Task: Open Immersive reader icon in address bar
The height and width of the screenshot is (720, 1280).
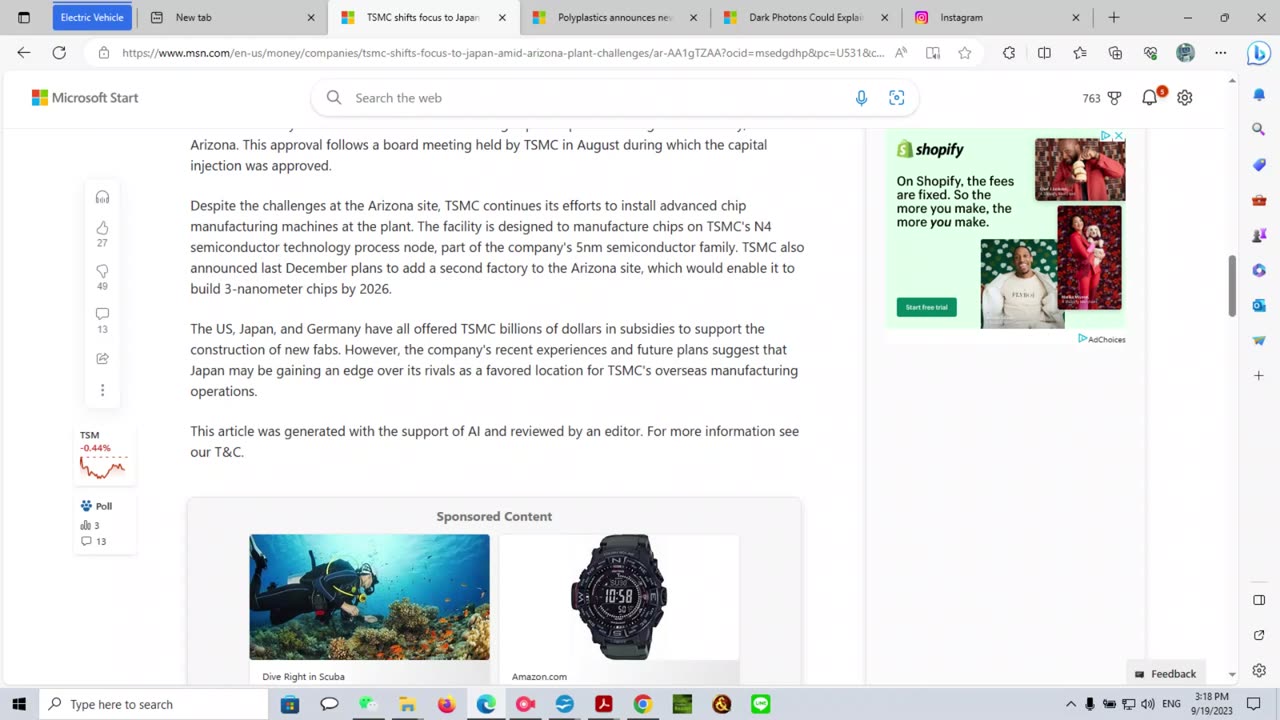Action: click(933, 53)
